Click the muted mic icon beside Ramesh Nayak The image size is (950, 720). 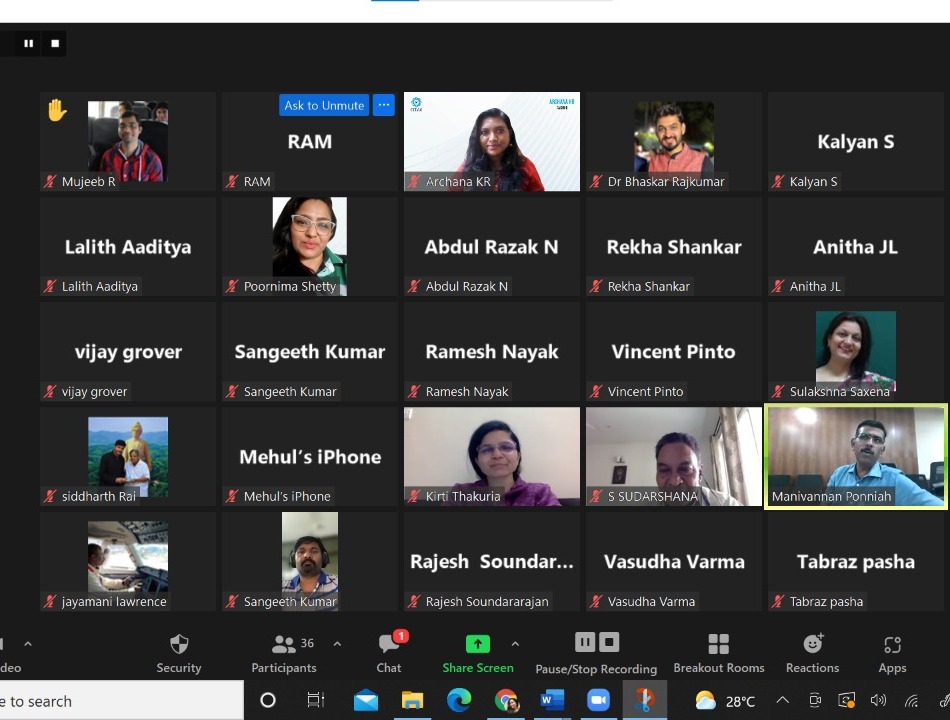pyautogui.click(x=414, y=392)
